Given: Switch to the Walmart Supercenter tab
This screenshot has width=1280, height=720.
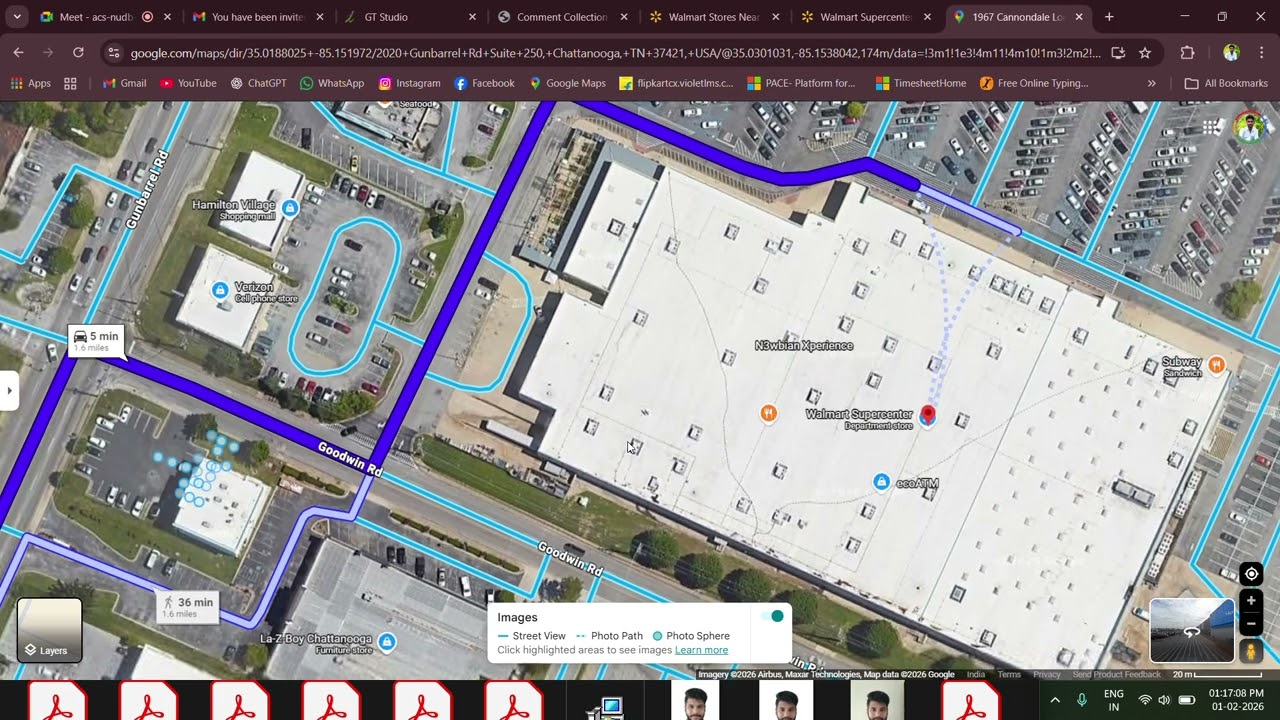Looking at the screenshot, I should pyautogui.click(x=865, y=17).
